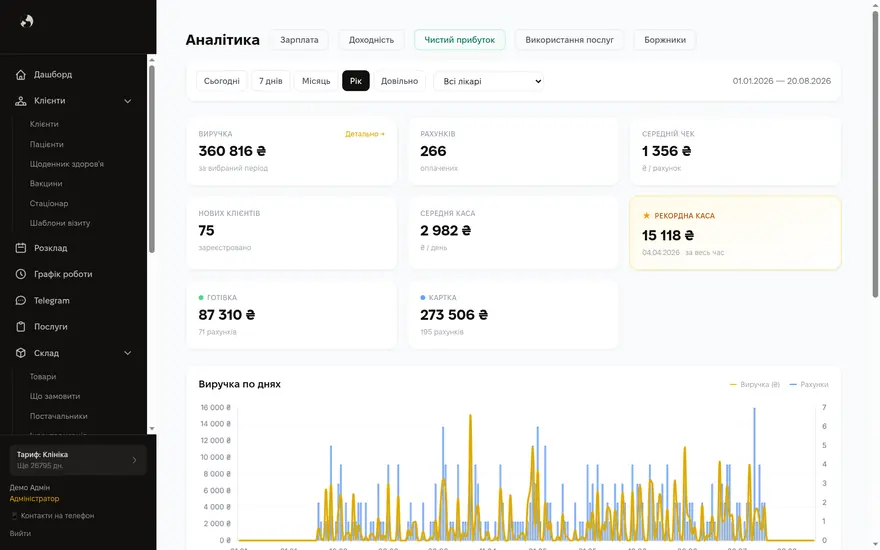Click the Тариф: Клініка plan card
This screenshot has width=880, height=550.
pos(78,460)
